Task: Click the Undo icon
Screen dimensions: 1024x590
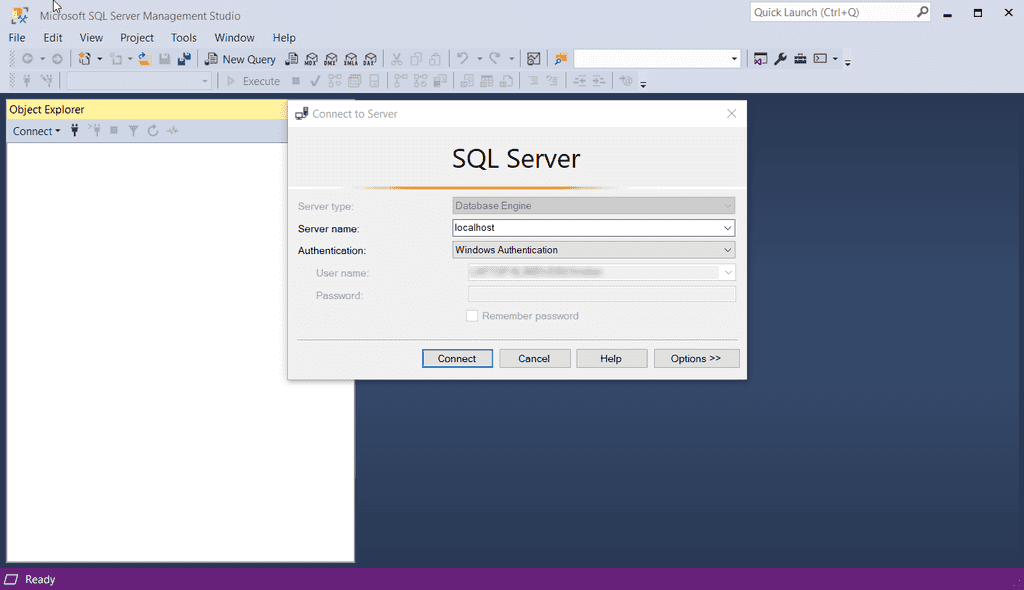Action: point(463,59)
